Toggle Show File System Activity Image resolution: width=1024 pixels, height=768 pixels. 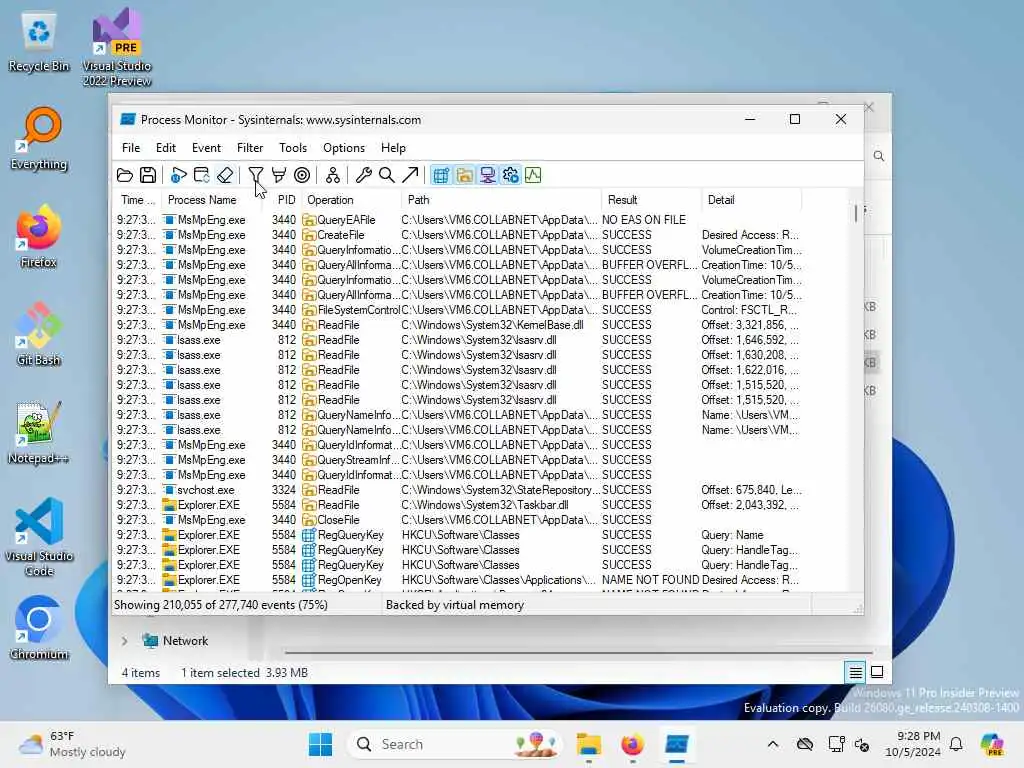[464, 175]
